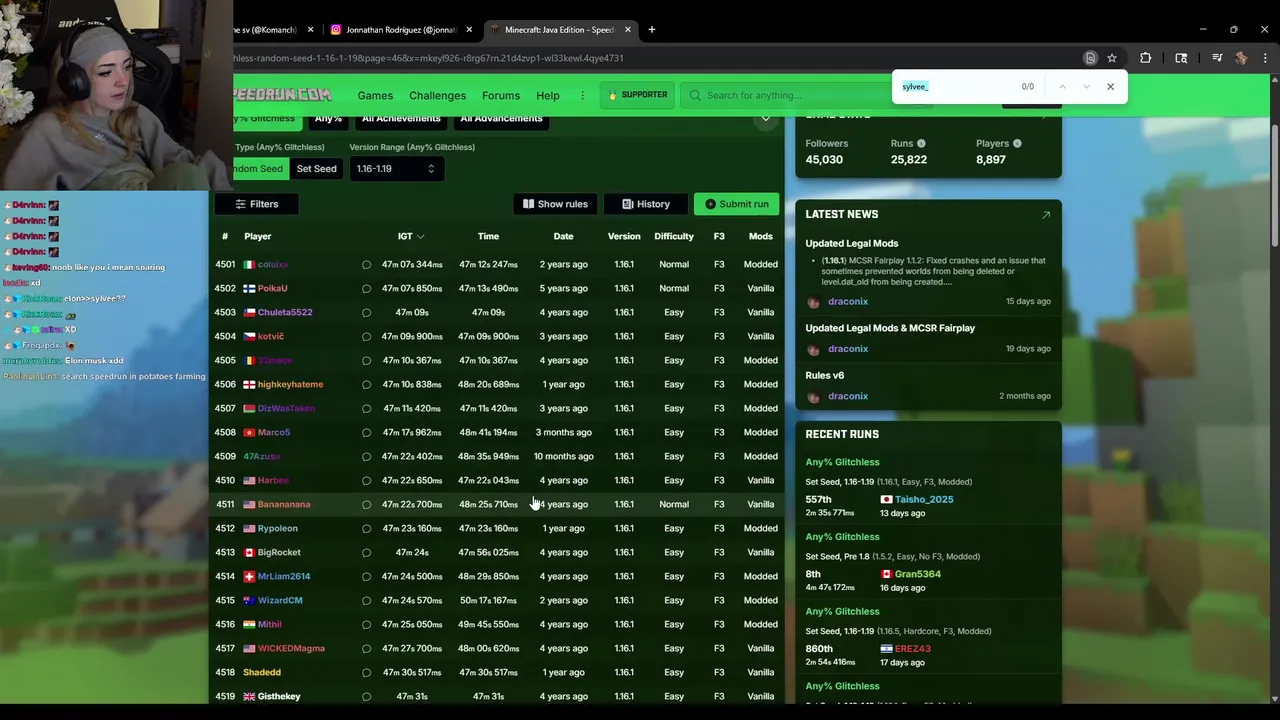Screen dimensions: 1280x720
Task: Click the find bar text field
Action: tap(955, 87)
